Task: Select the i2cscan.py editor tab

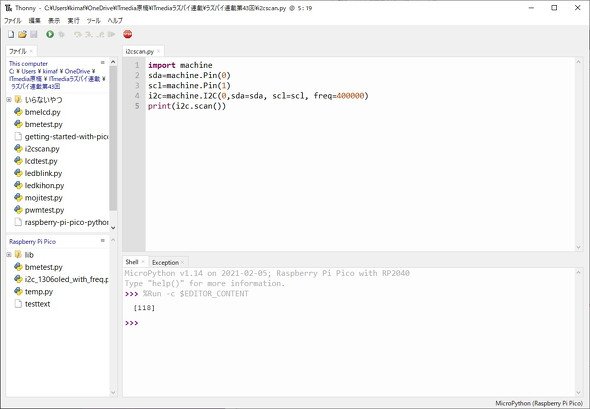Action: (140, 51)
